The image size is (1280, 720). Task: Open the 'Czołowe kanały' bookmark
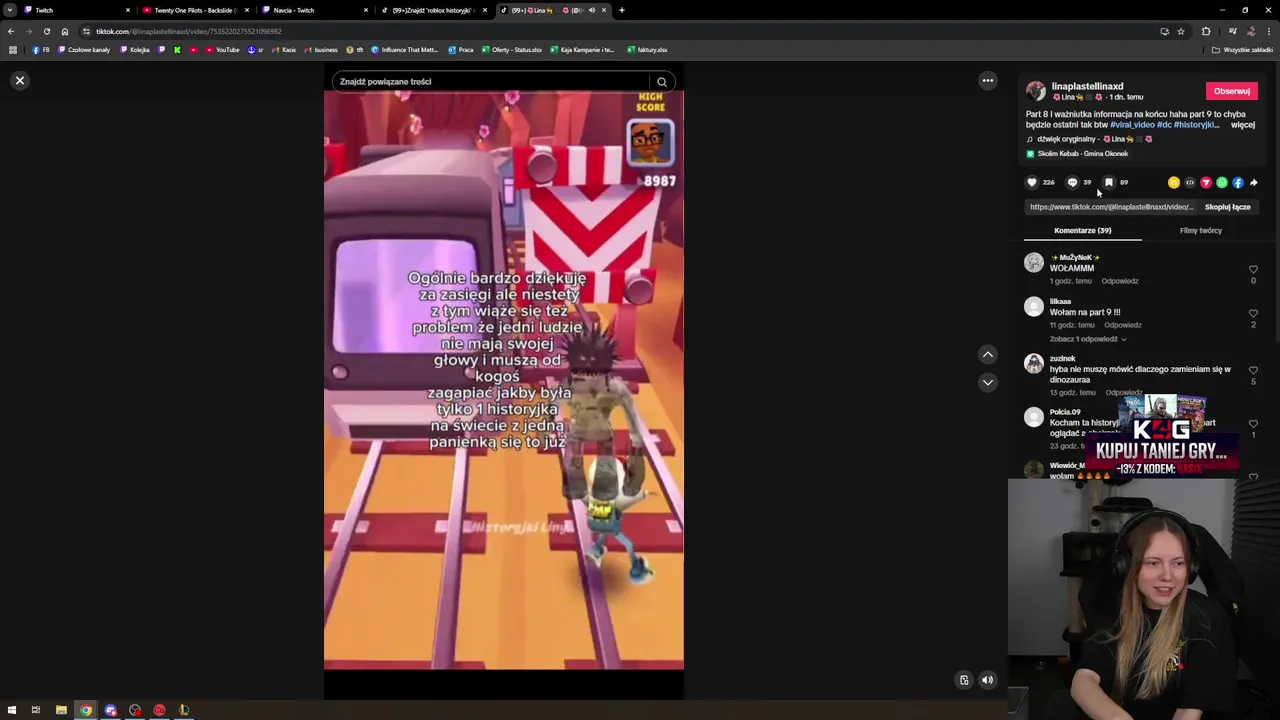tap(84, 50)
